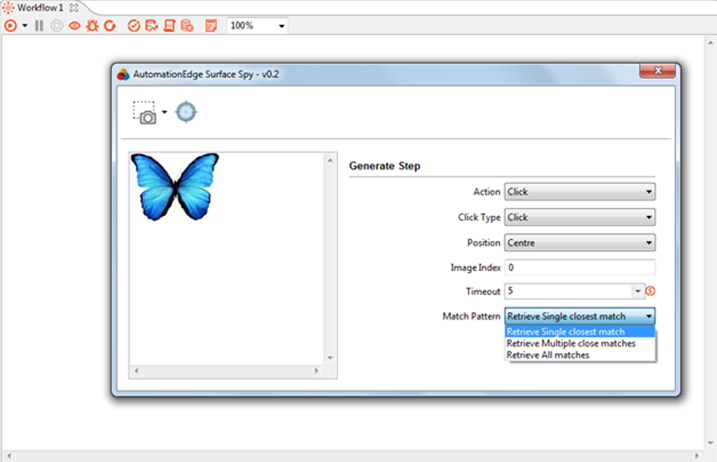Expand the Timeout dropdown arrow
This screenshot has height=462, width=717.
coord(638,291)
